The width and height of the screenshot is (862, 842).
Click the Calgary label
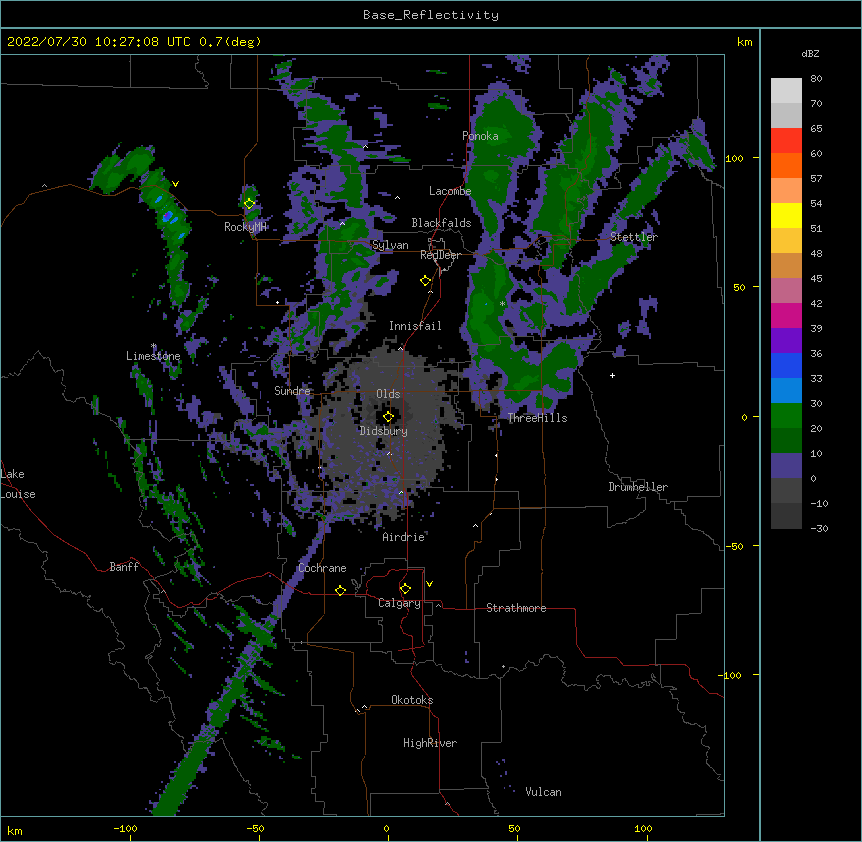399,603
